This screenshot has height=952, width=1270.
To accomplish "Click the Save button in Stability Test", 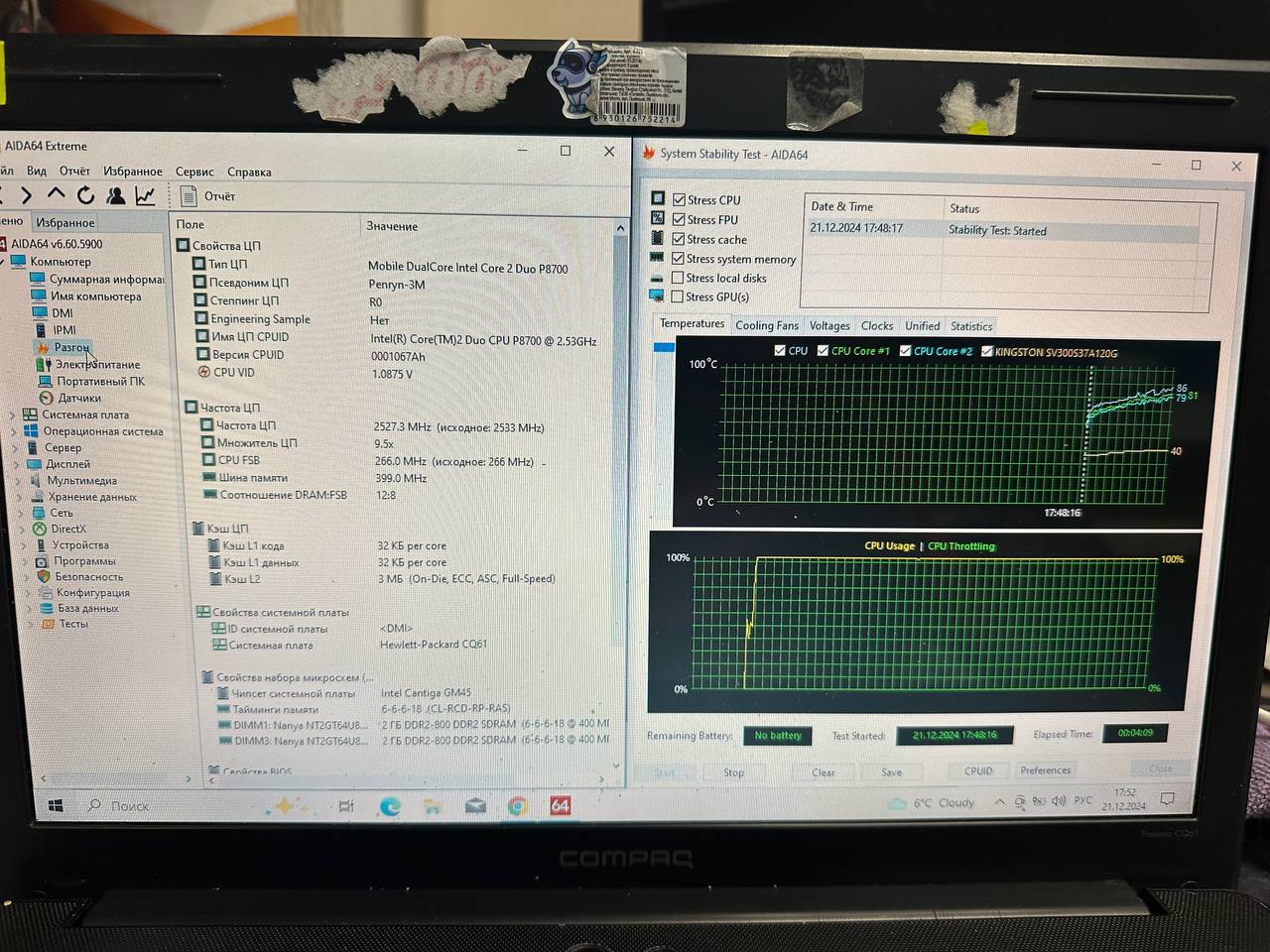I will [892, 773].
